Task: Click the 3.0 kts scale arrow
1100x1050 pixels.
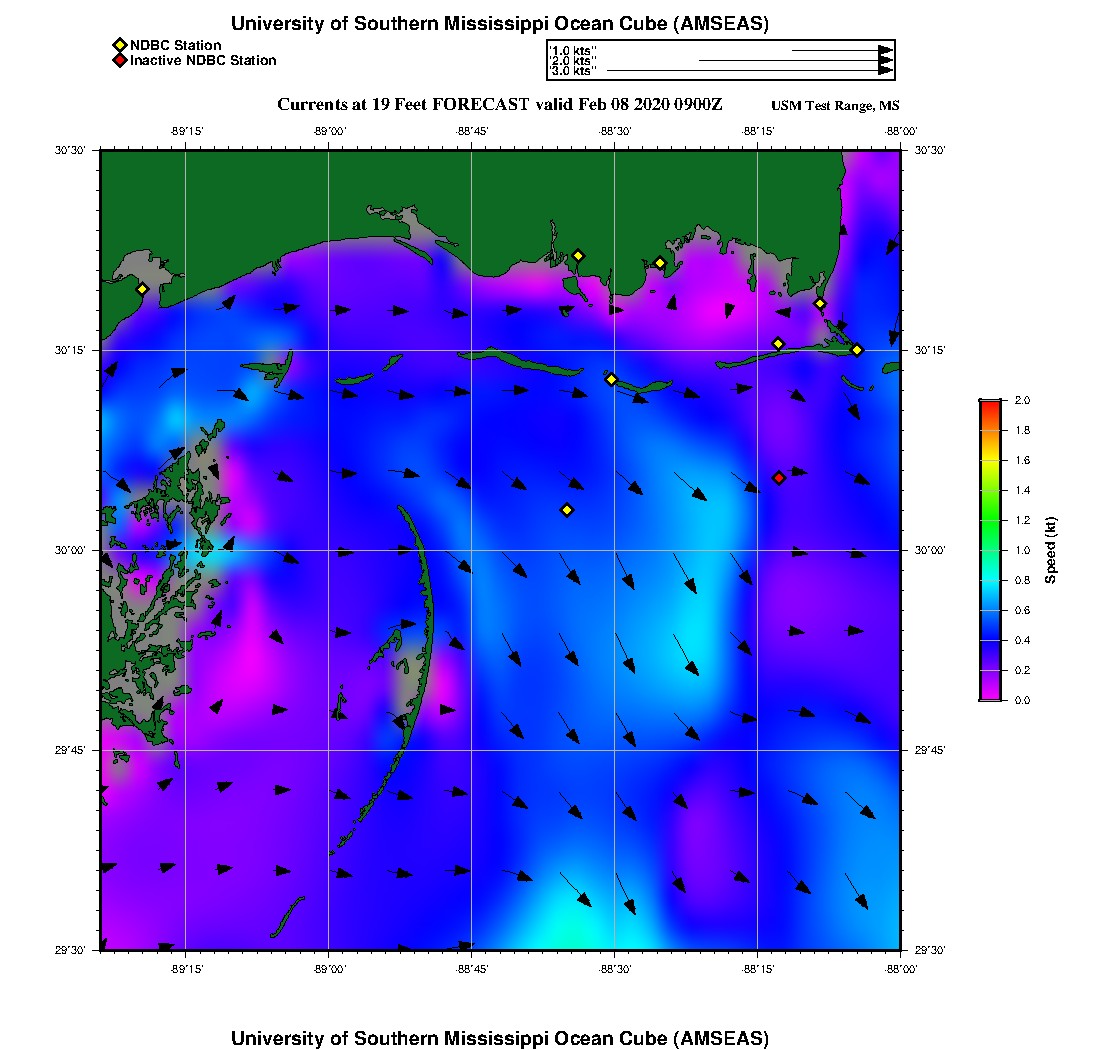Action: coord(750,71)
